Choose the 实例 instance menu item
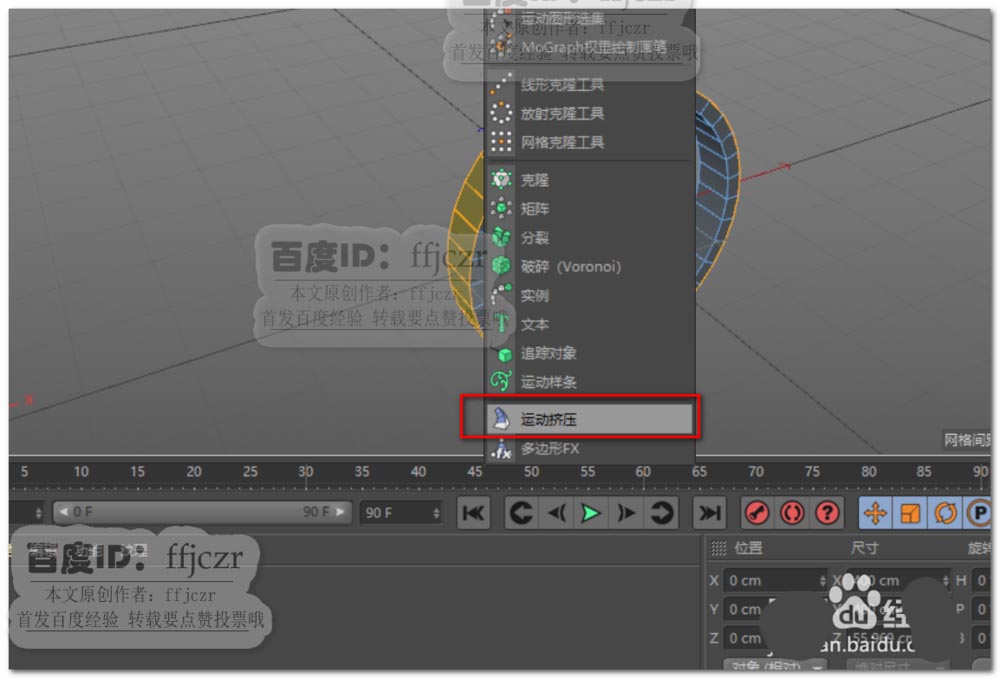 [x=589, y=295]
